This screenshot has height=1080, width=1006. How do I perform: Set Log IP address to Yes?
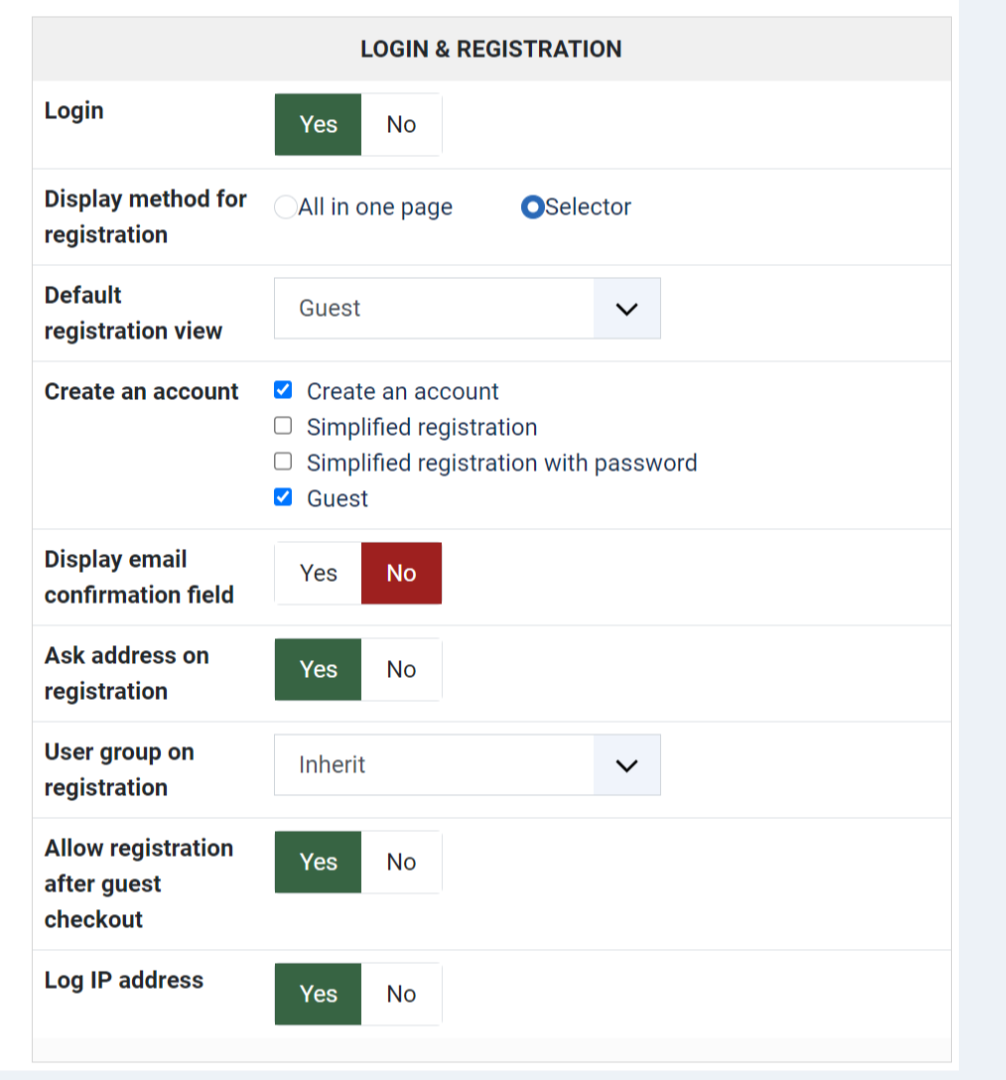(318, 994)
